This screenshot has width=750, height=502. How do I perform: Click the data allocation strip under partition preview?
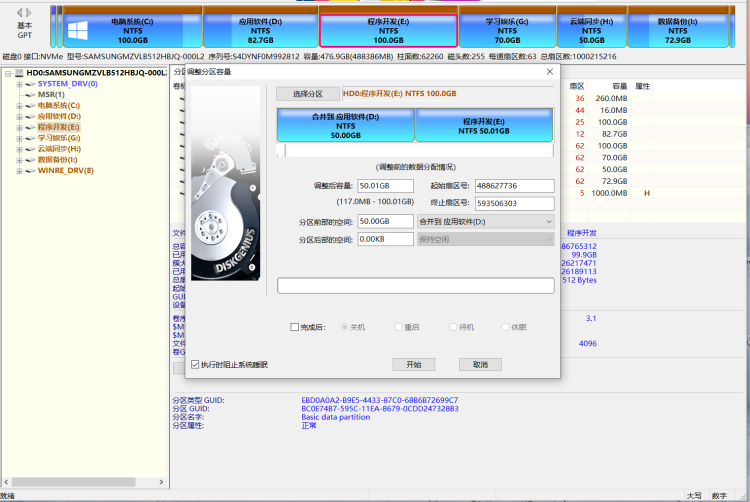point(415,151)
